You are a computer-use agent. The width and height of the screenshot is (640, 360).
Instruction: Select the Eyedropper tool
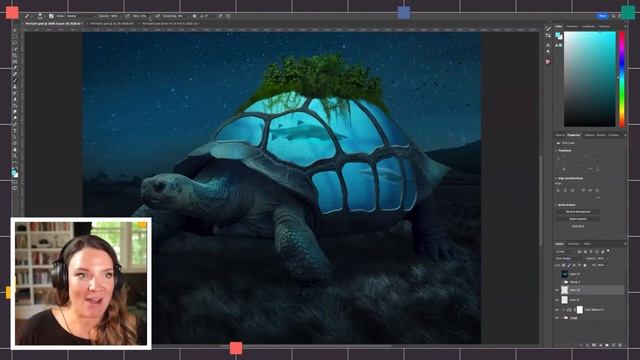tap(15, 68)
